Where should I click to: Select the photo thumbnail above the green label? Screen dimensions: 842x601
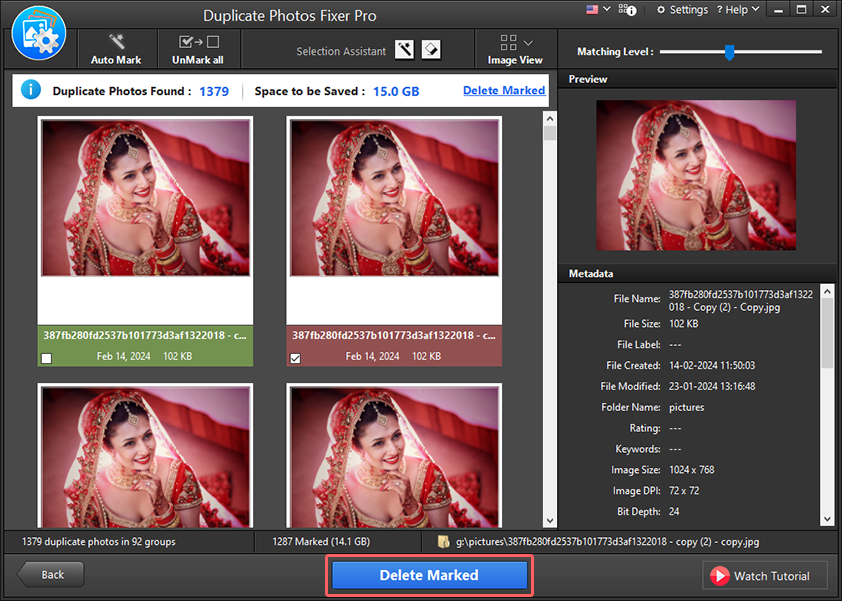click(x=146, y=198)
